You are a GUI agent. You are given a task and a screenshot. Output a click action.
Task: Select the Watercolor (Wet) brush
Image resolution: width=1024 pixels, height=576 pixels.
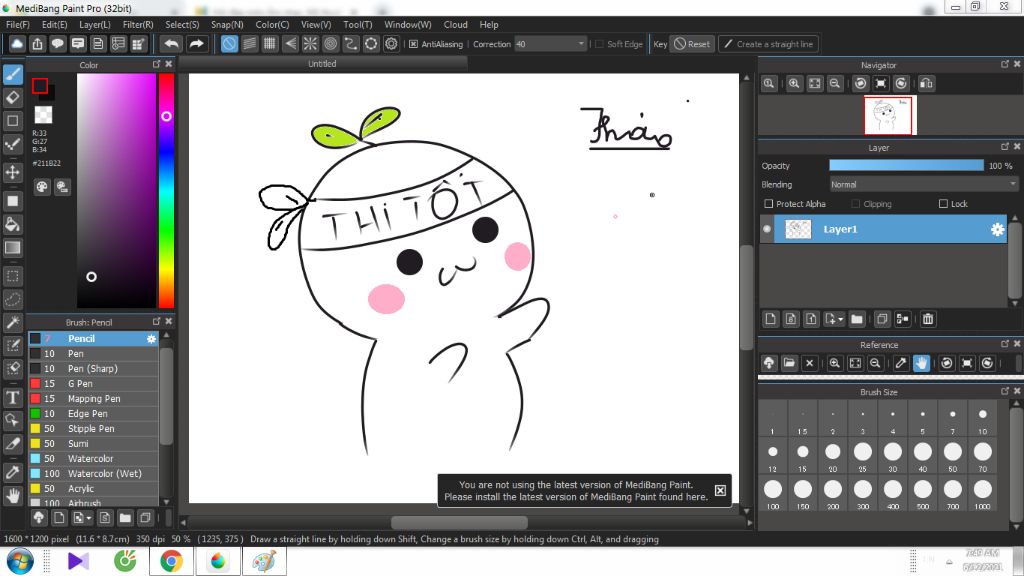93,473
